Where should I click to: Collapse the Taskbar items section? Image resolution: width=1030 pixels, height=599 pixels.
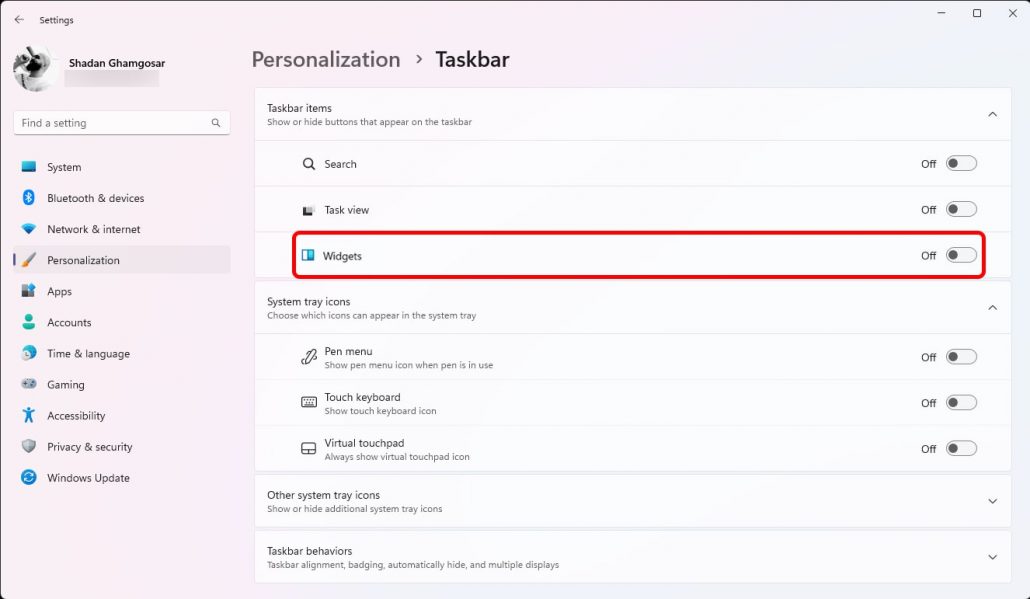click(x=992, y=114)
